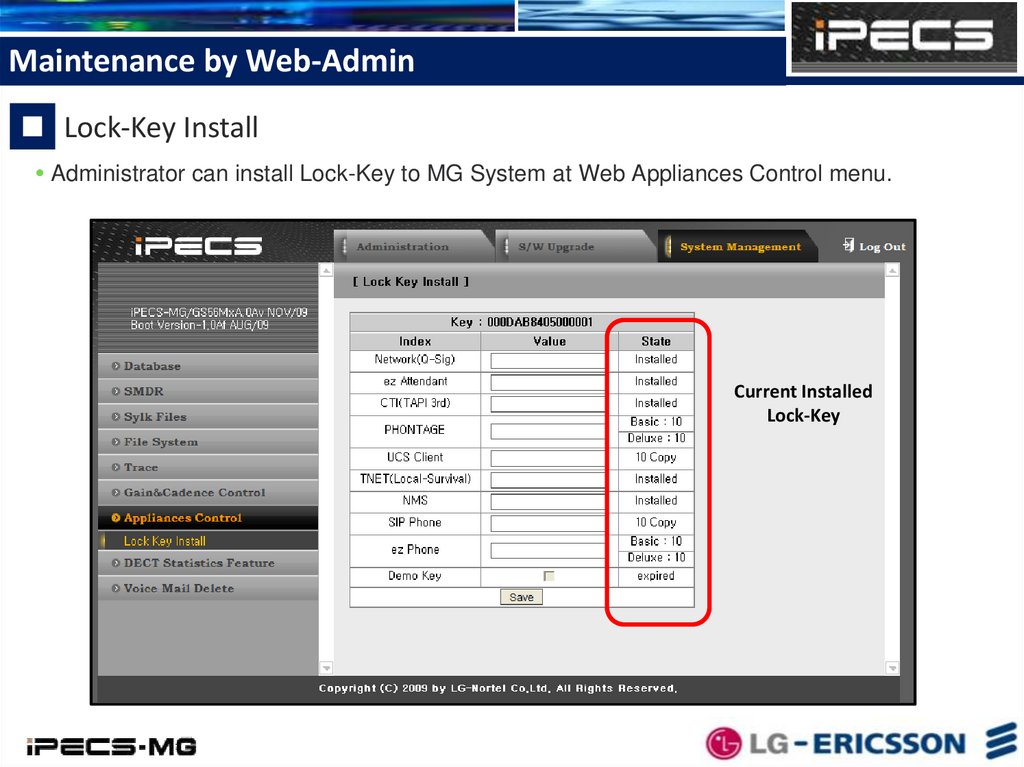Click the Database bullet icon
Screen dimensions: 1024x767
(116, 366)
